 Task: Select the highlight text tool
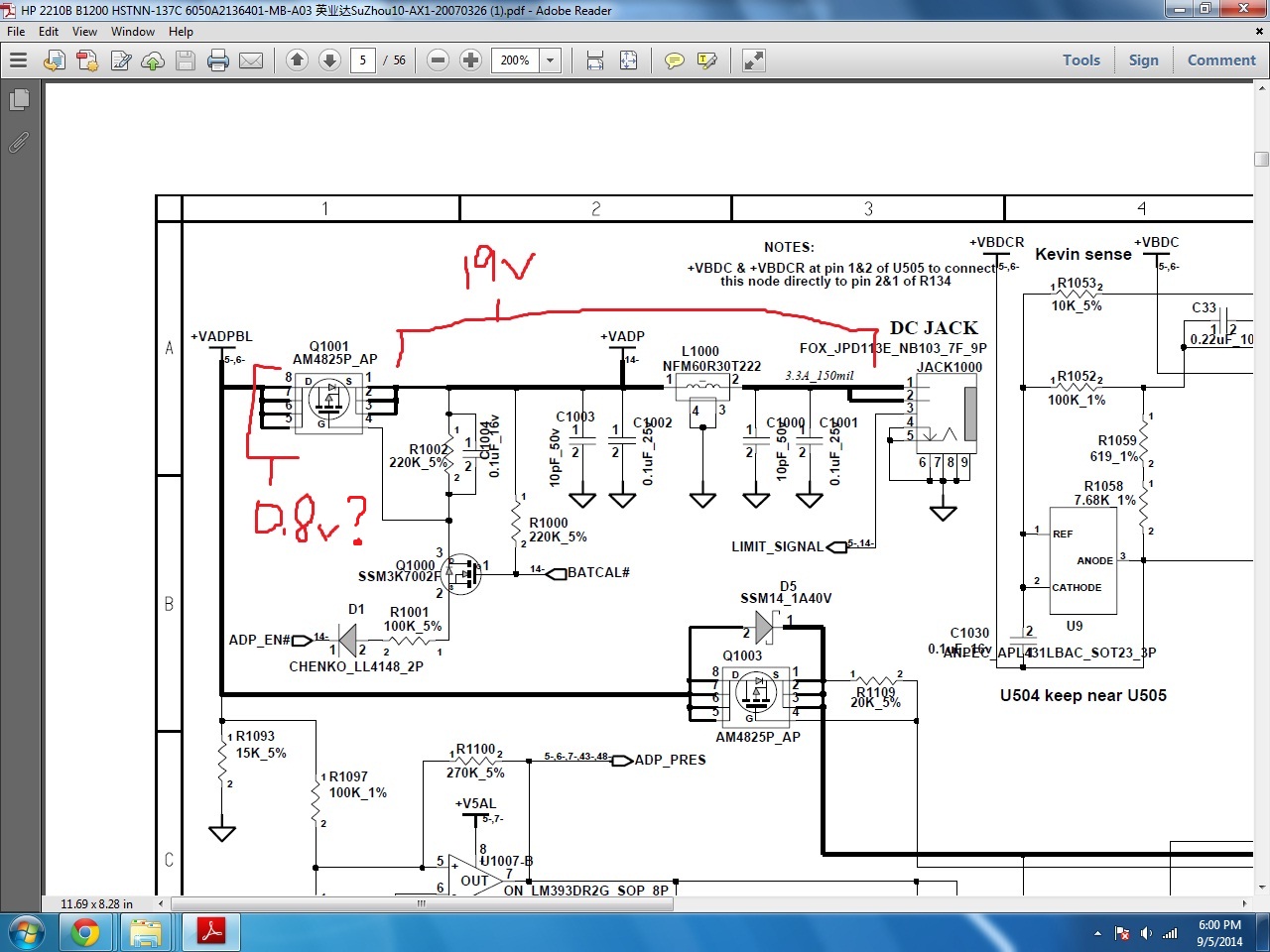click(x=707, y=60)
